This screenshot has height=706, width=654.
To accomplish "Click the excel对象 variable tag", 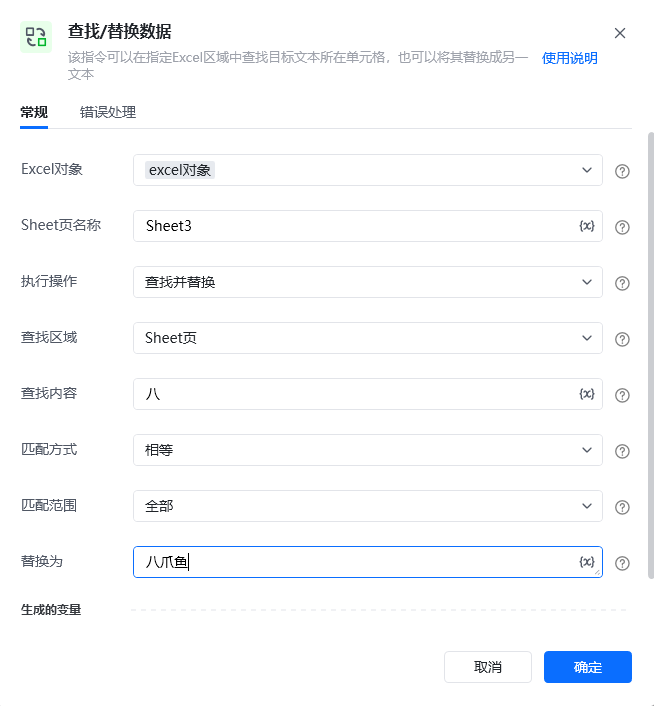I will 180,170.
